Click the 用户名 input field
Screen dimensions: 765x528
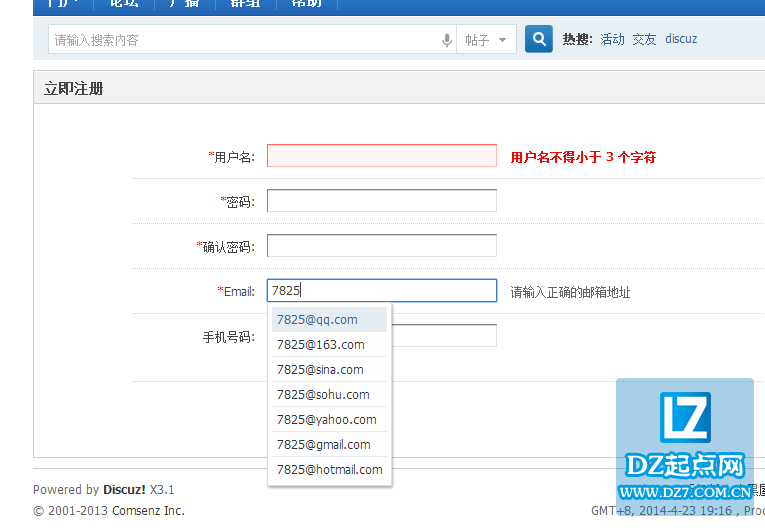pyautogui.click(x=382, y=156)
